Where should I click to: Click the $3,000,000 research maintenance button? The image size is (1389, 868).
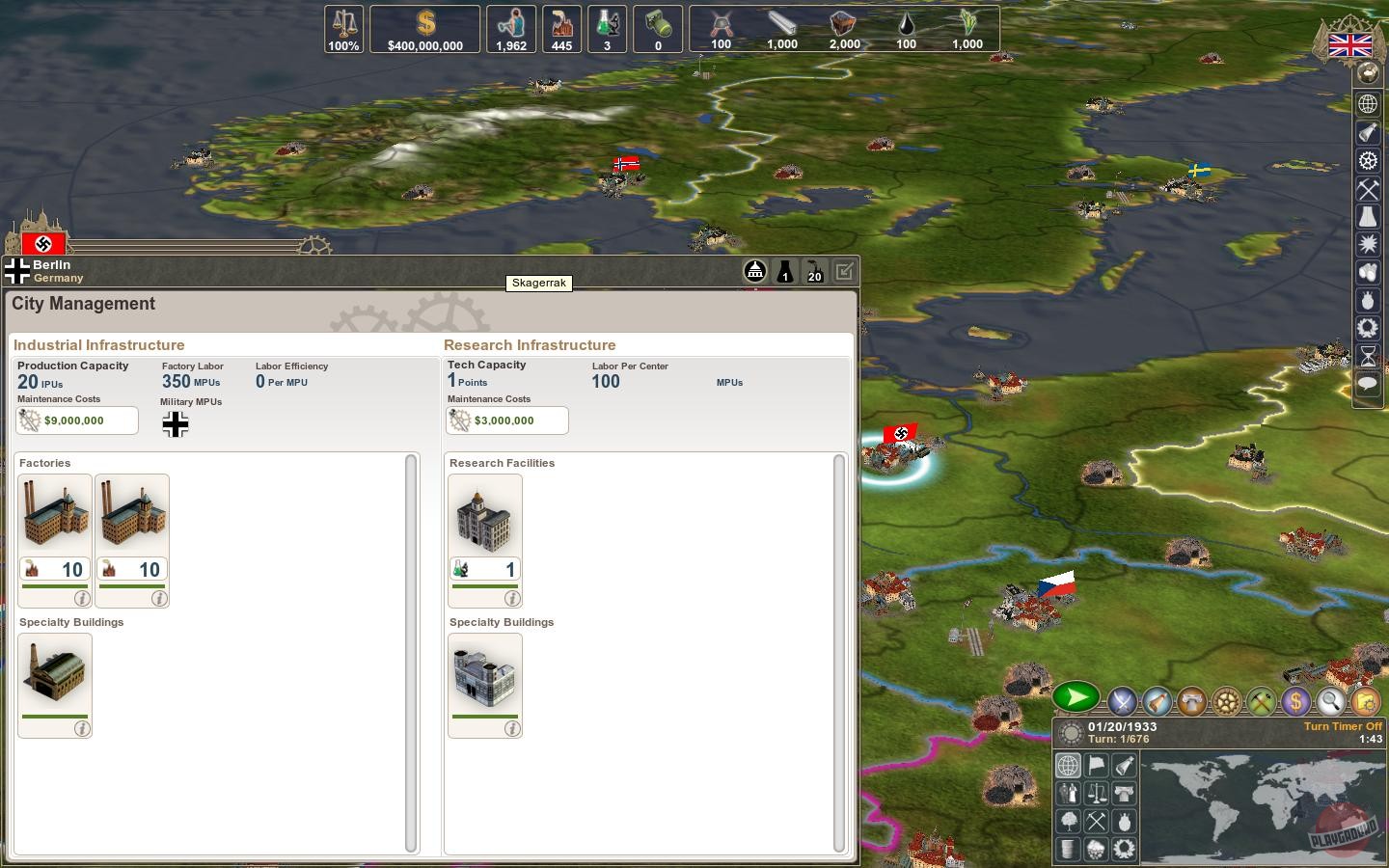pyautogui.click(x=507, y=420)
